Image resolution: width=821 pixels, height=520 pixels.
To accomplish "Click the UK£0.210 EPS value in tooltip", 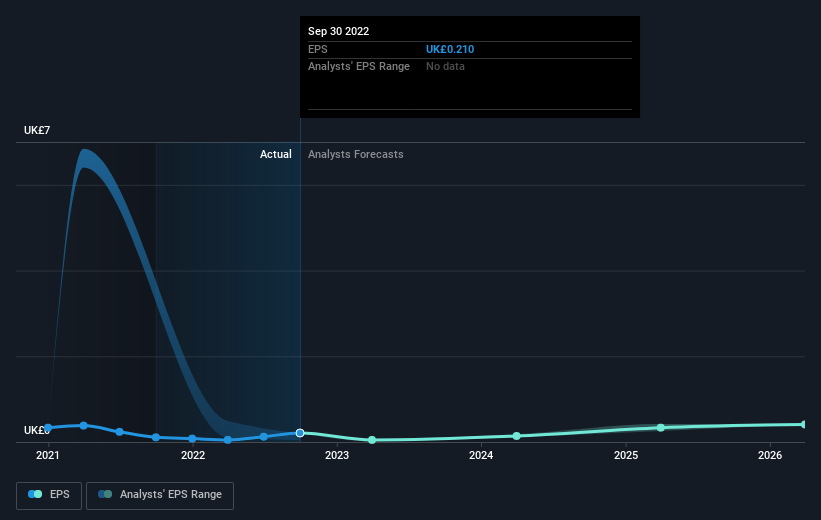I will tap(450, 49).
